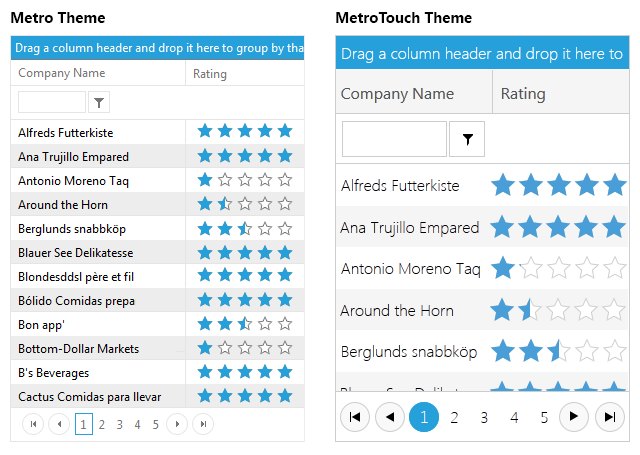Click the MetroTouch grid filter funnel icon
Screen dimensions: 640x455
click(x=467, y=139)
